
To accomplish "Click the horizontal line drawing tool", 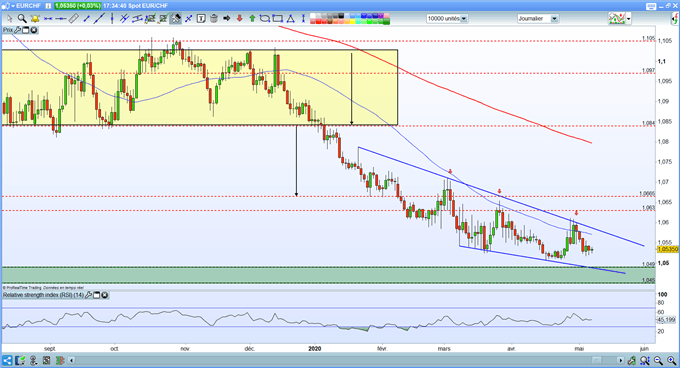I will pyautogui.click(x=60, y=19).
